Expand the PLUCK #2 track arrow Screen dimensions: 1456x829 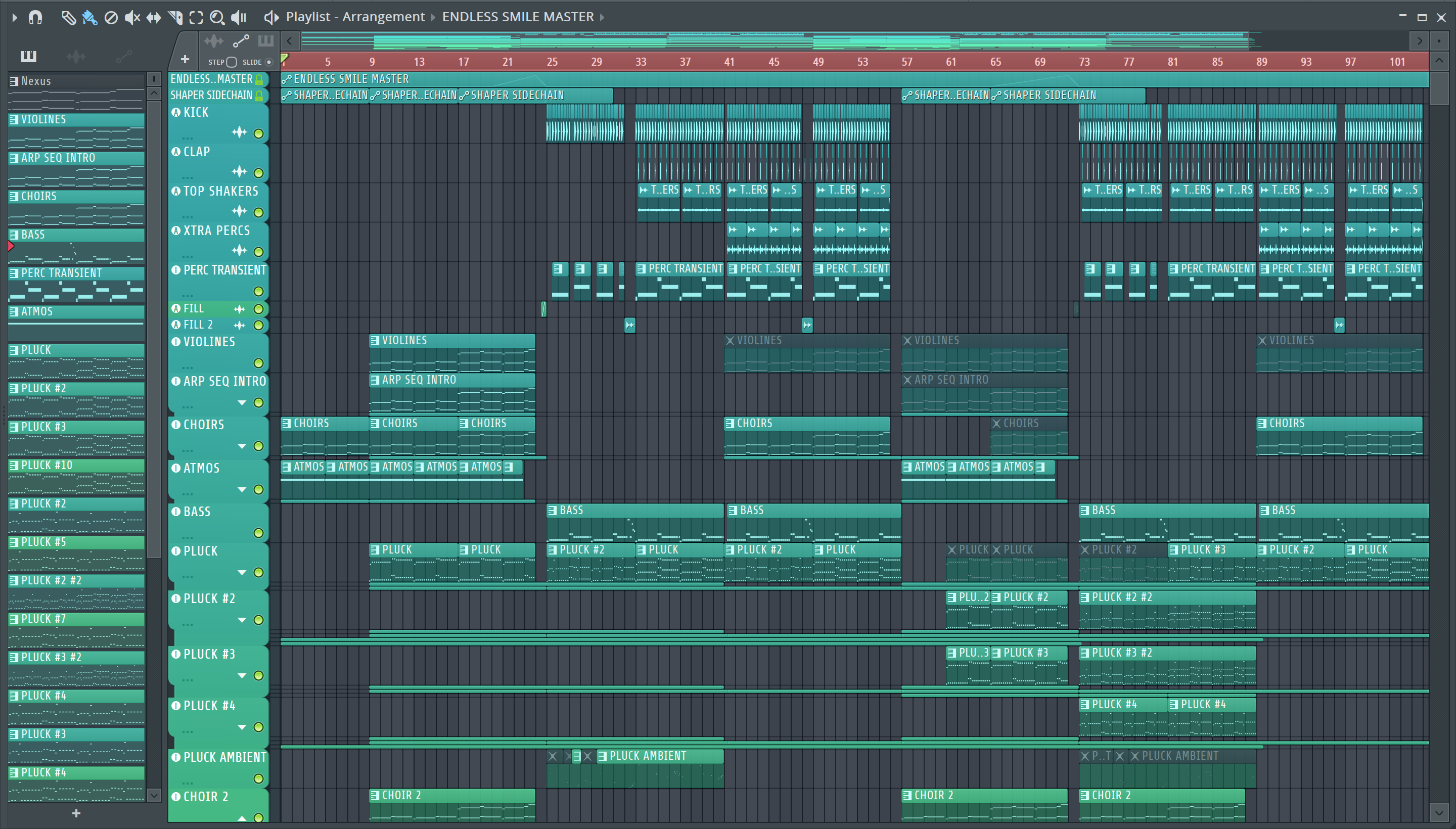242,620
